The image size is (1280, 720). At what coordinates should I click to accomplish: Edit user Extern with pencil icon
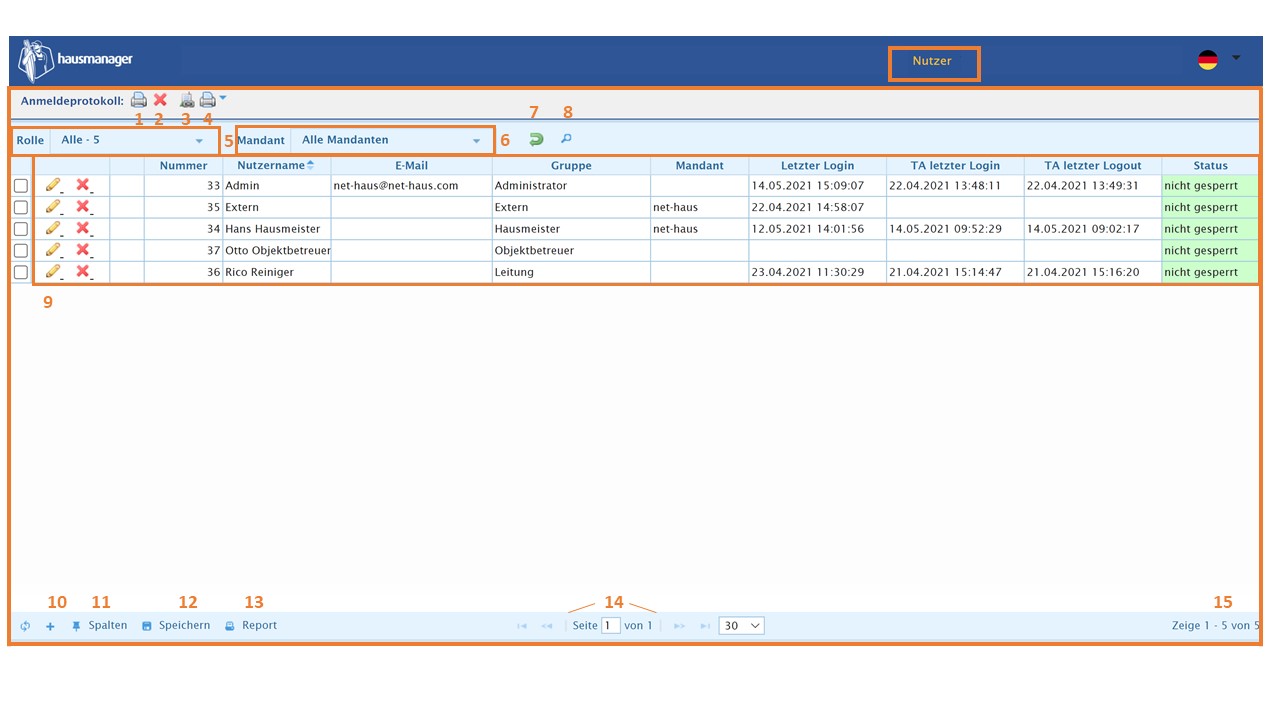53,207
